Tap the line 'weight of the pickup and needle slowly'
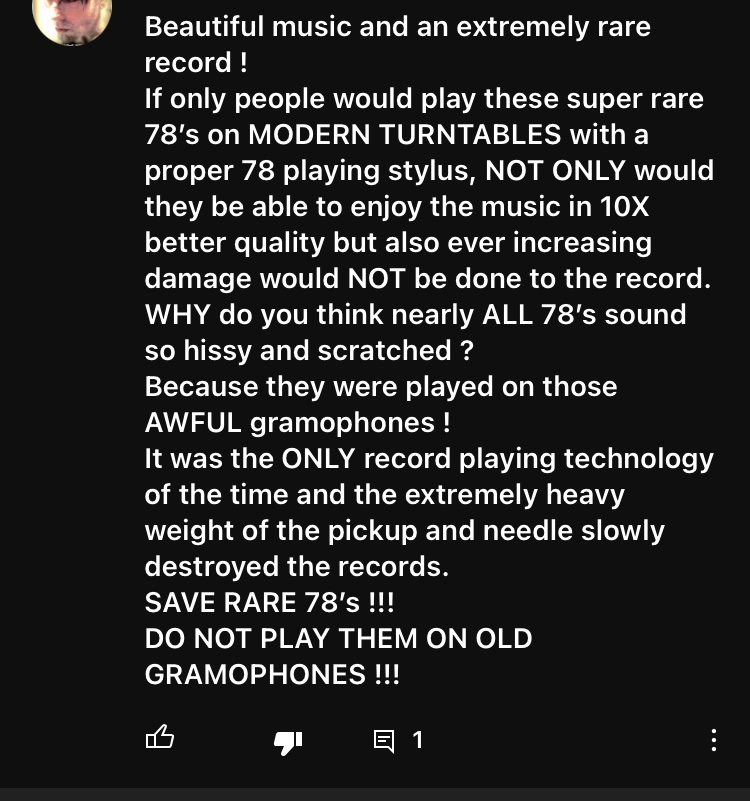Image resolution: width=750 pixels, height=801 pixels. click(404, 531)
